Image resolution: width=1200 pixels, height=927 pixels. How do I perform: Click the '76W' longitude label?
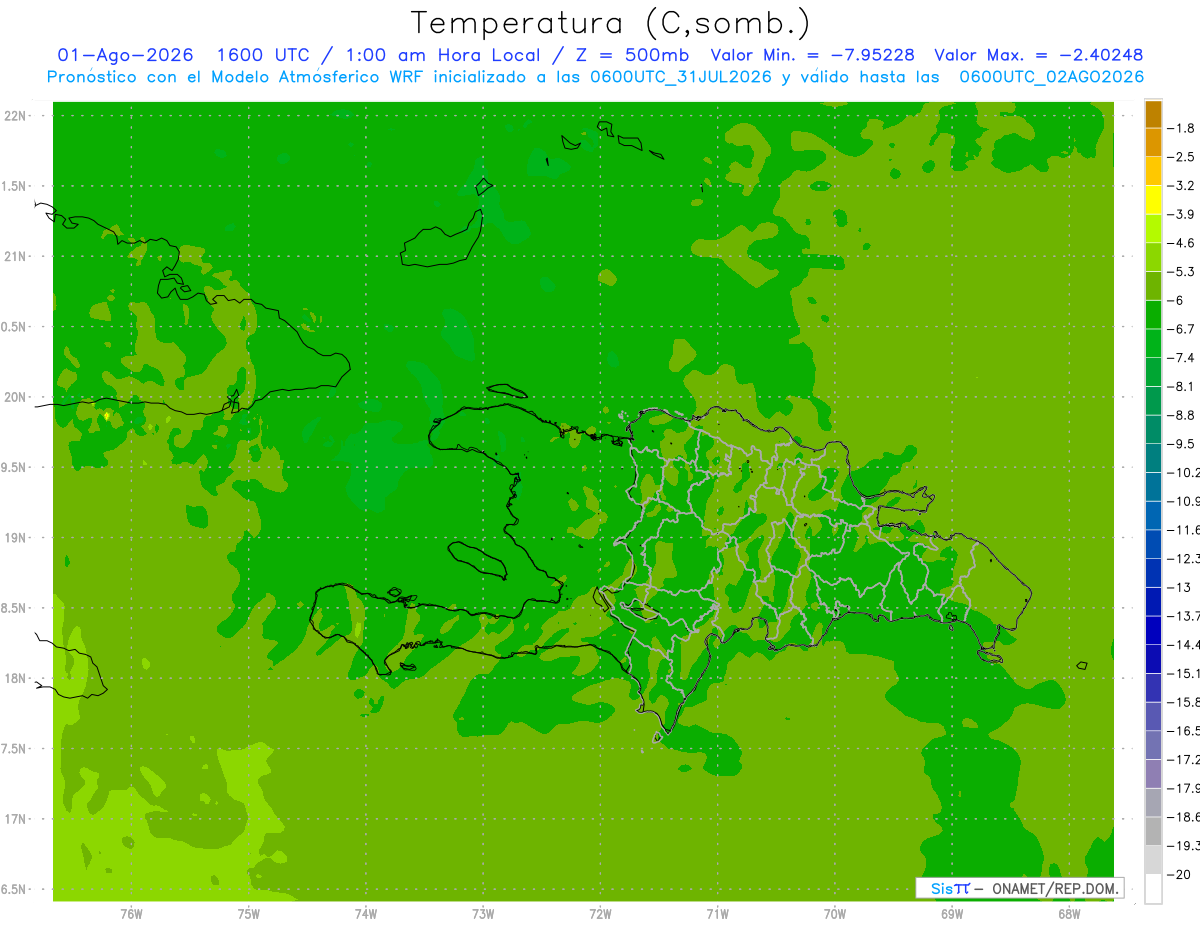click(x=131, y=913)
